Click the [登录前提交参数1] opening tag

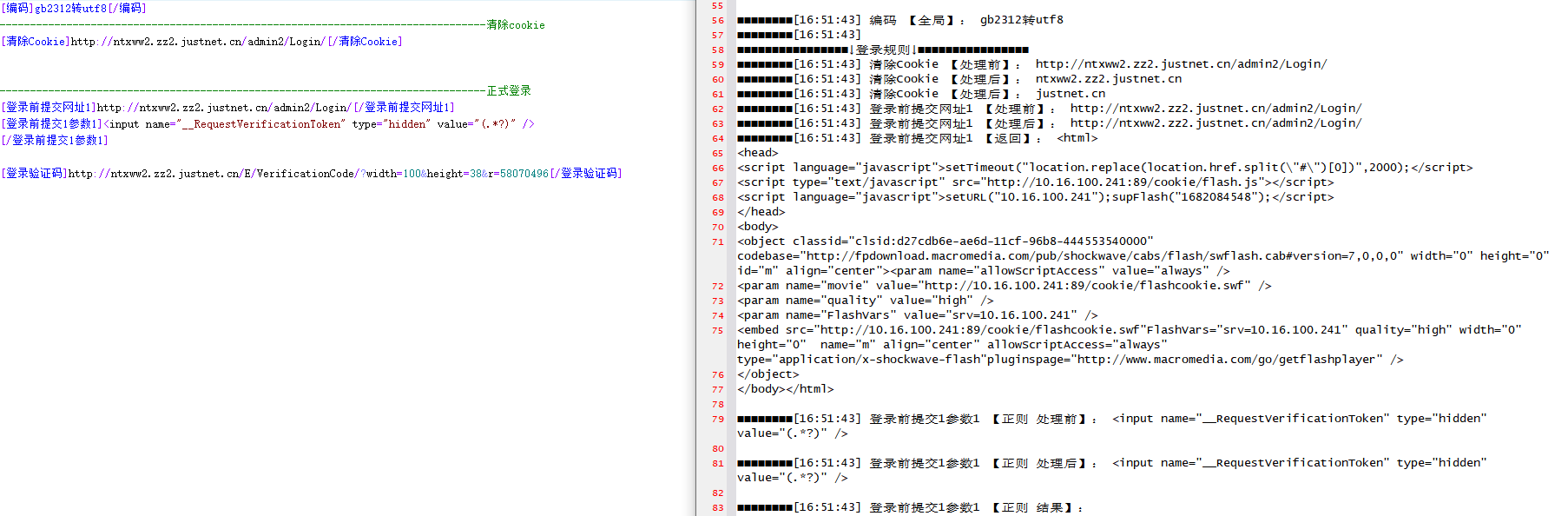coord(52,124)
